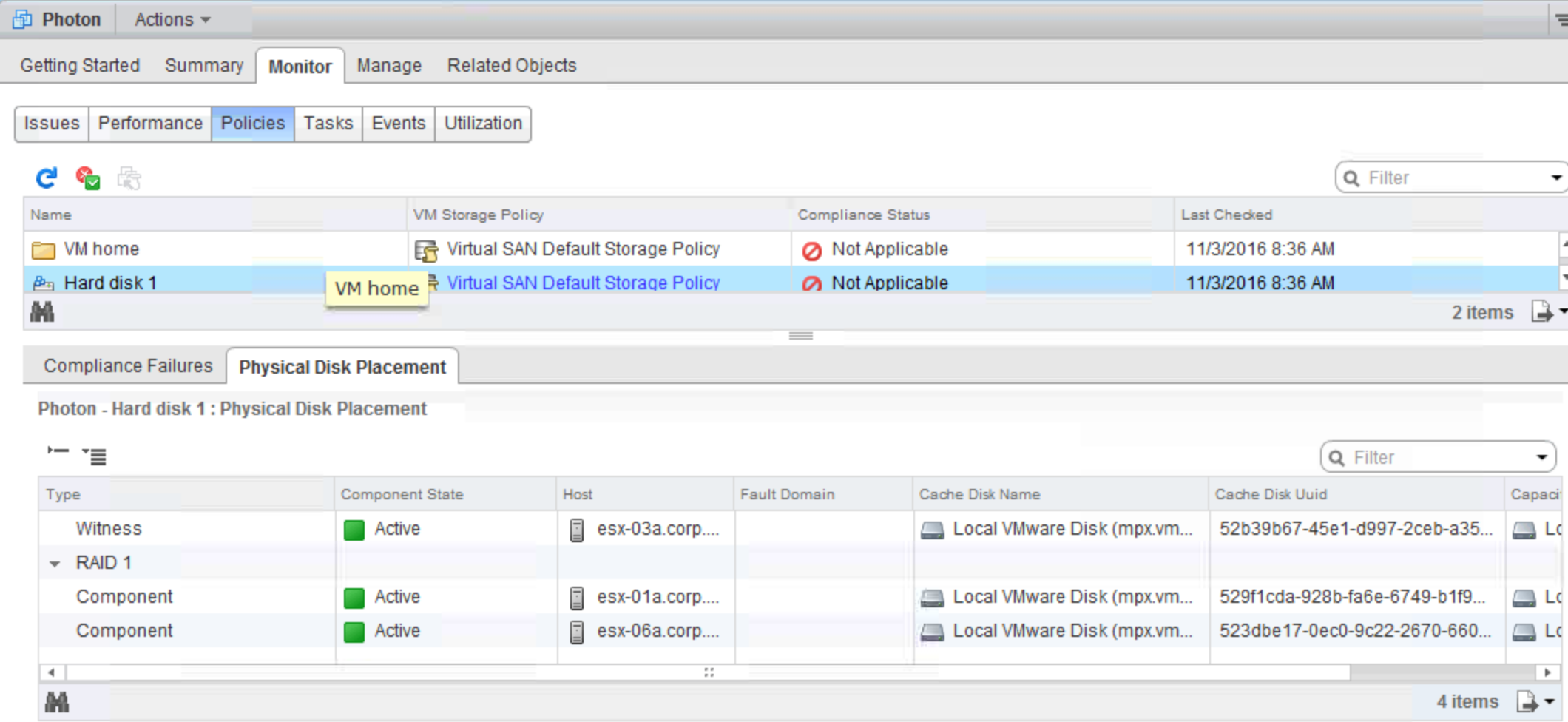Click the refresh icon above the policy table

pos(47,178)
